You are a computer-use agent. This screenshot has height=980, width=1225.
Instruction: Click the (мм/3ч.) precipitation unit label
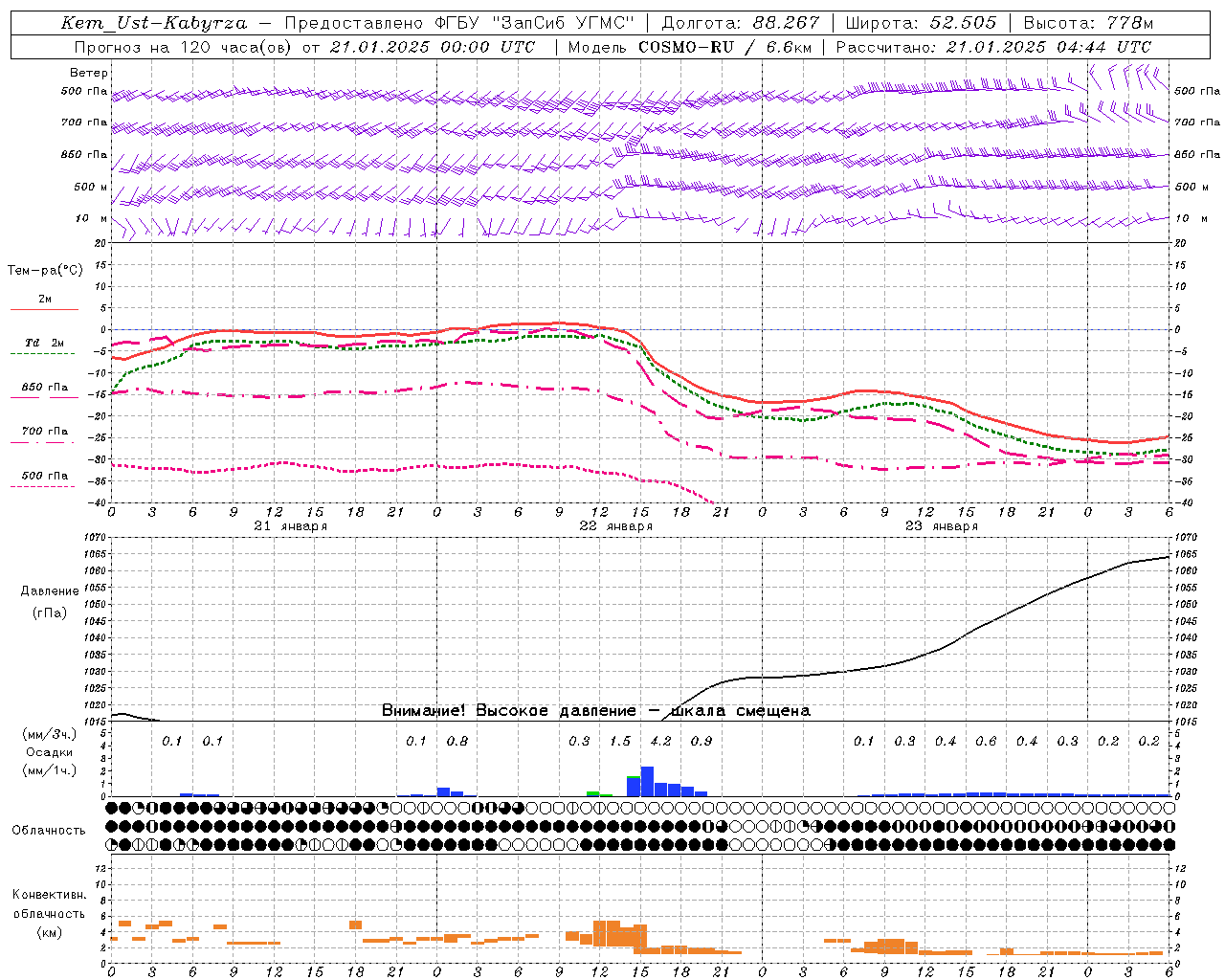click(x=50, y=734)
